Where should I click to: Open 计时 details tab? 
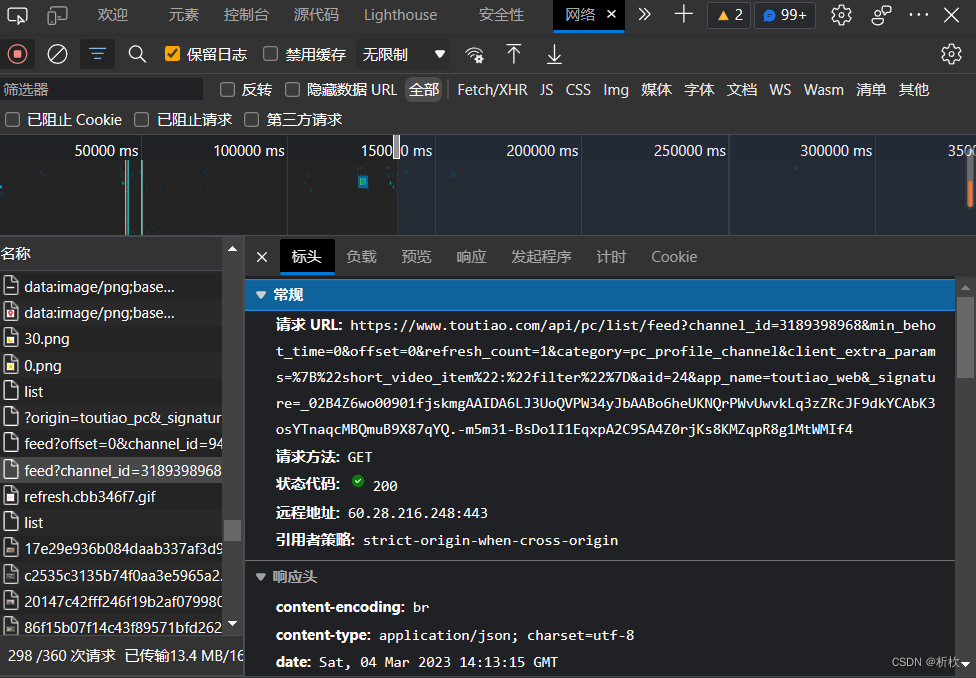tap(611, 257)
